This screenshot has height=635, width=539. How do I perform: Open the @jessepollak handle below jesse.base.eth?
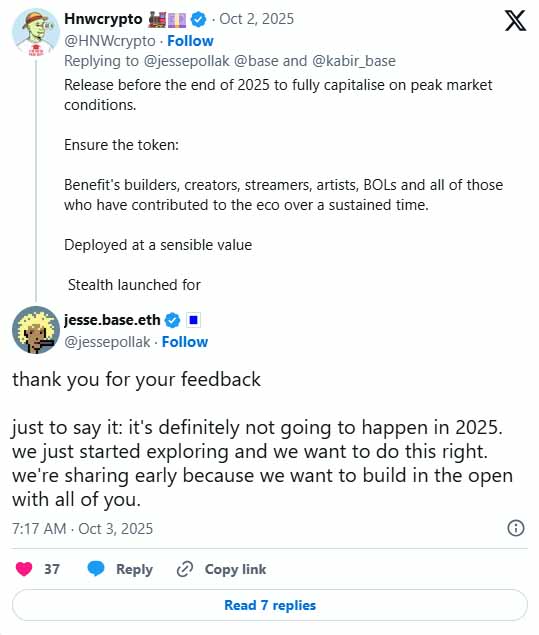pyautogui.click(x=107, y=342)
